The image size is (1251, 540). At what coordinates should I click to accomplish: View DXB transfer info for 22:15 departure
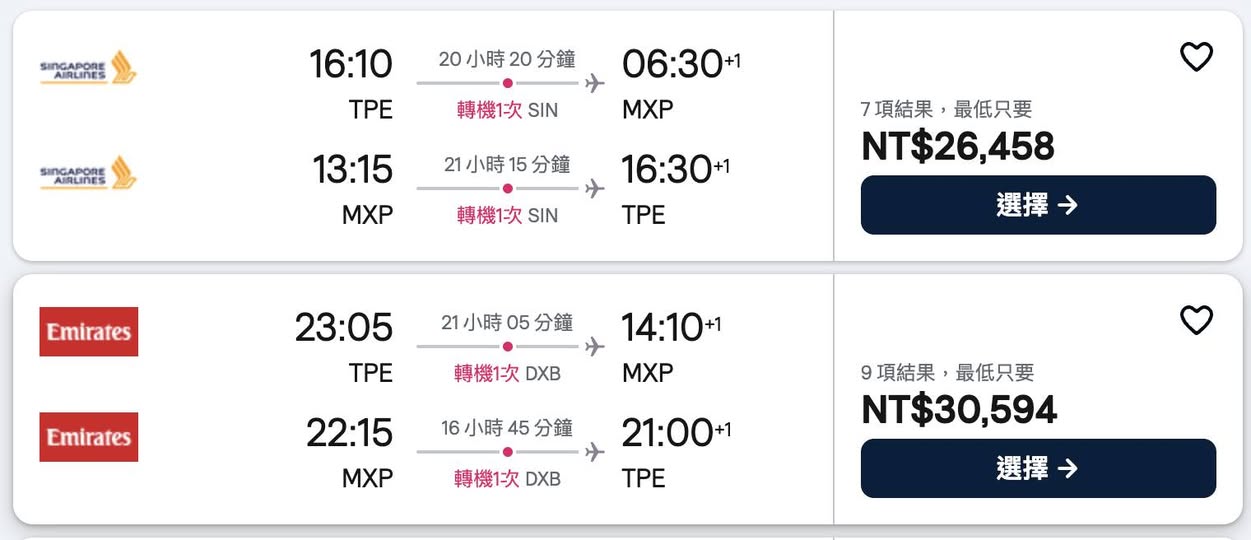click(507, 479)
